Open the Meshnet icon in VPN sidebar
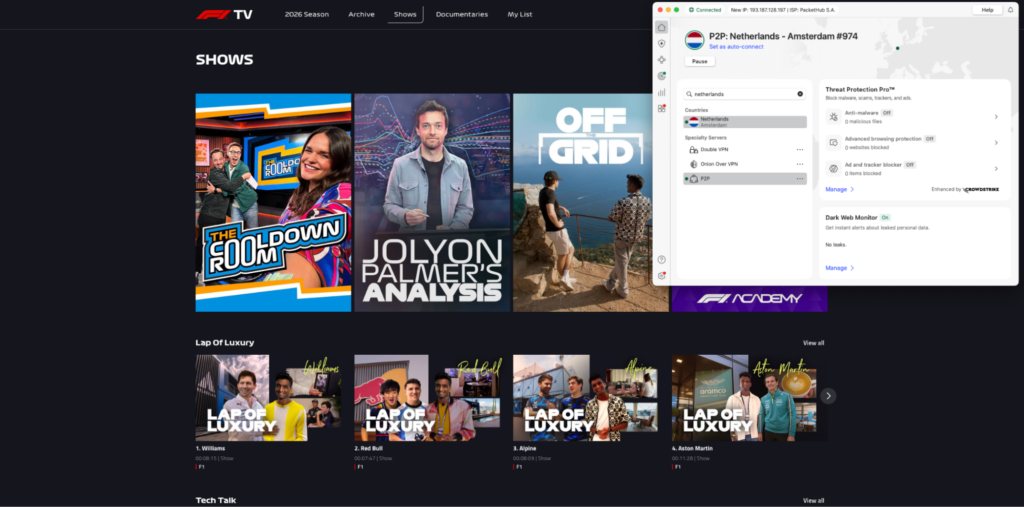The image size is (1024, 507). (x=662, y=59)
